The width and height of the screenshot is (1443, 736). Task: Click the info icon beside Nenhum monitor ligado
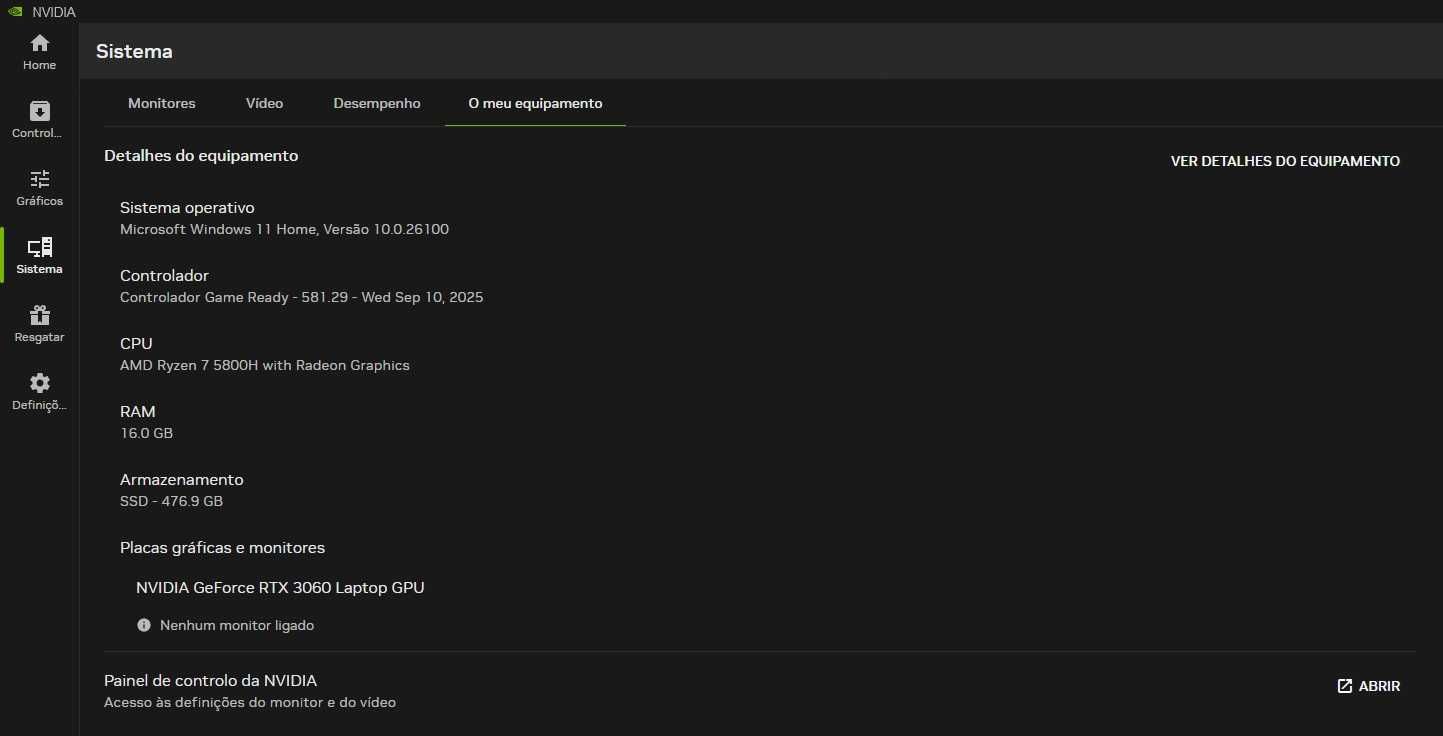pos(144,625)
